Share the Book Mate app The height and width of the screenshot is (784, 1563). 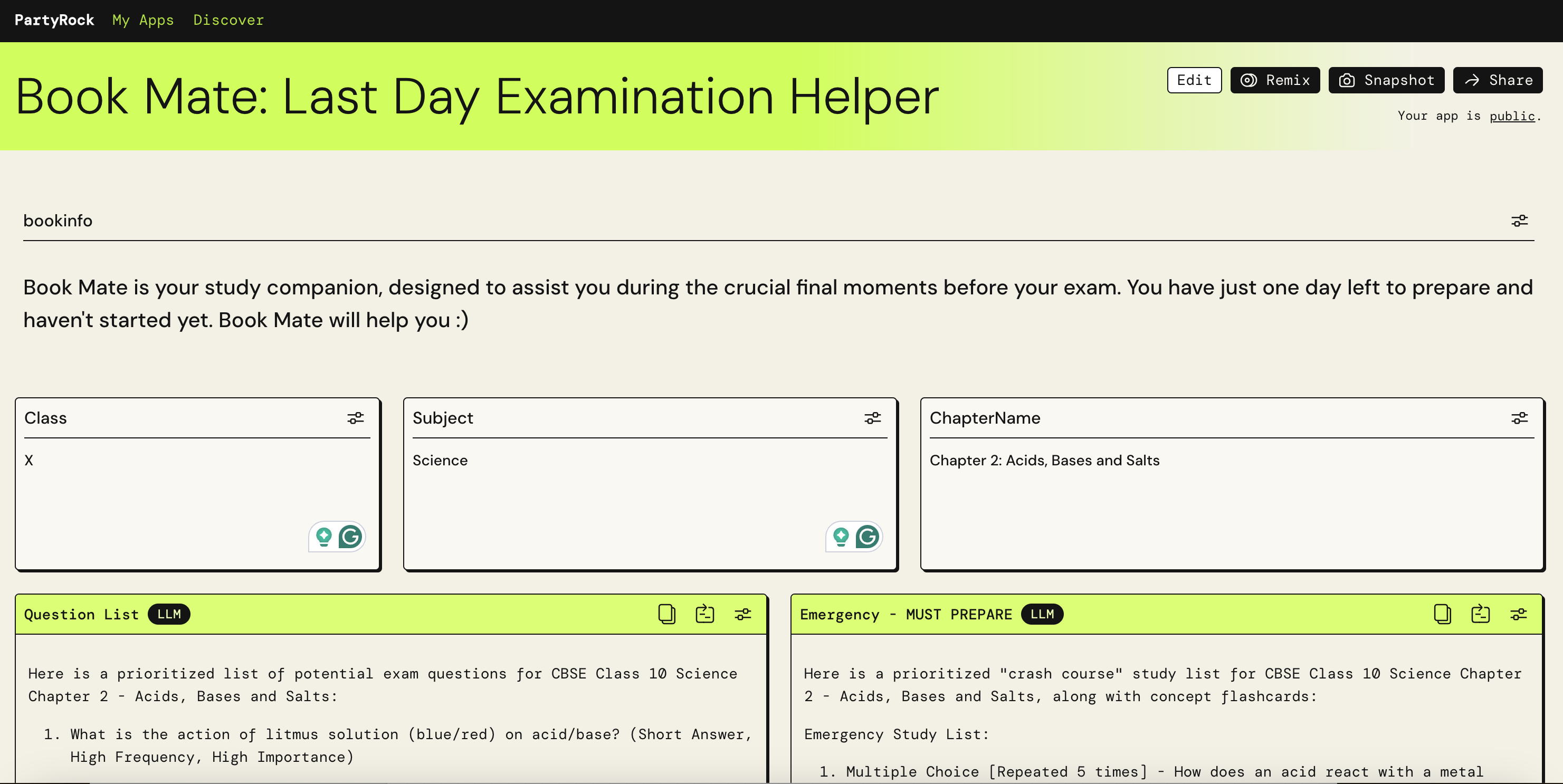click(x=1498, y=80)
